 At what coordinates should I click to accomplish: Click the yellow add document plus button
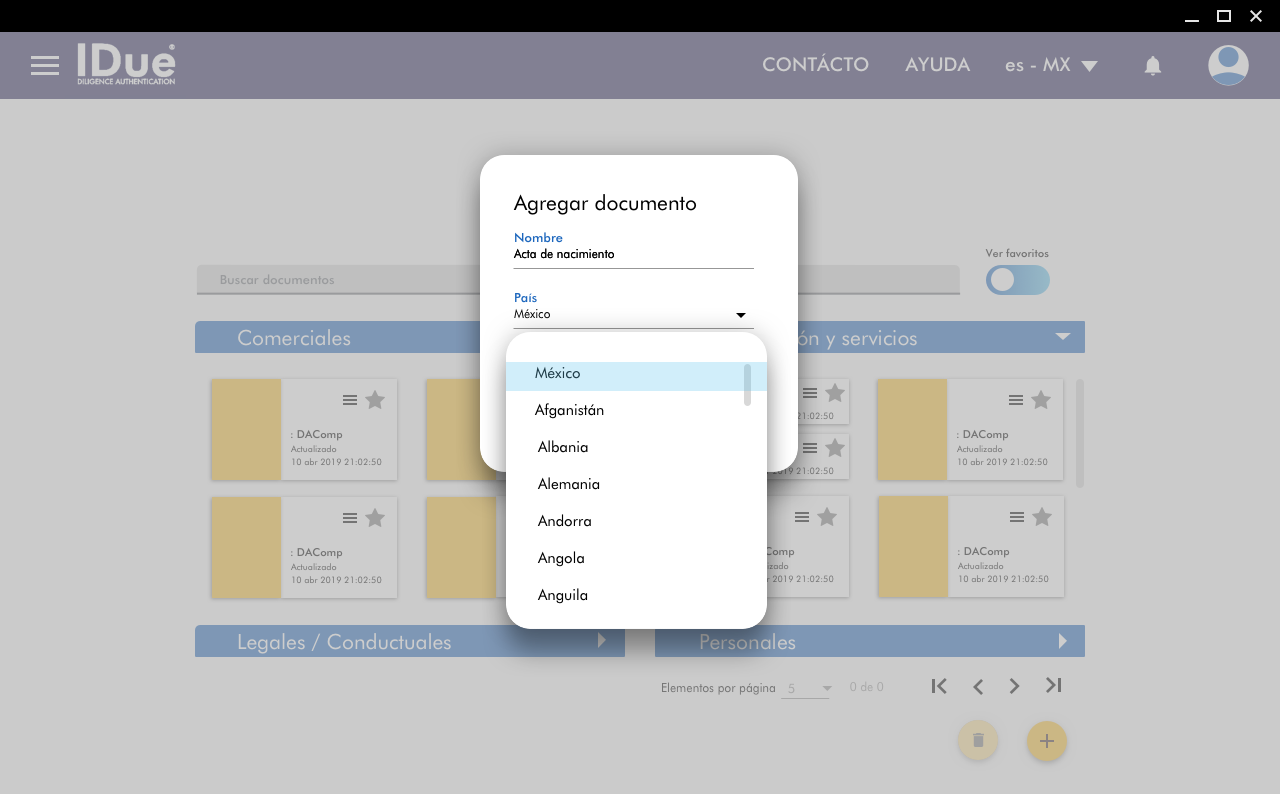1046,741
